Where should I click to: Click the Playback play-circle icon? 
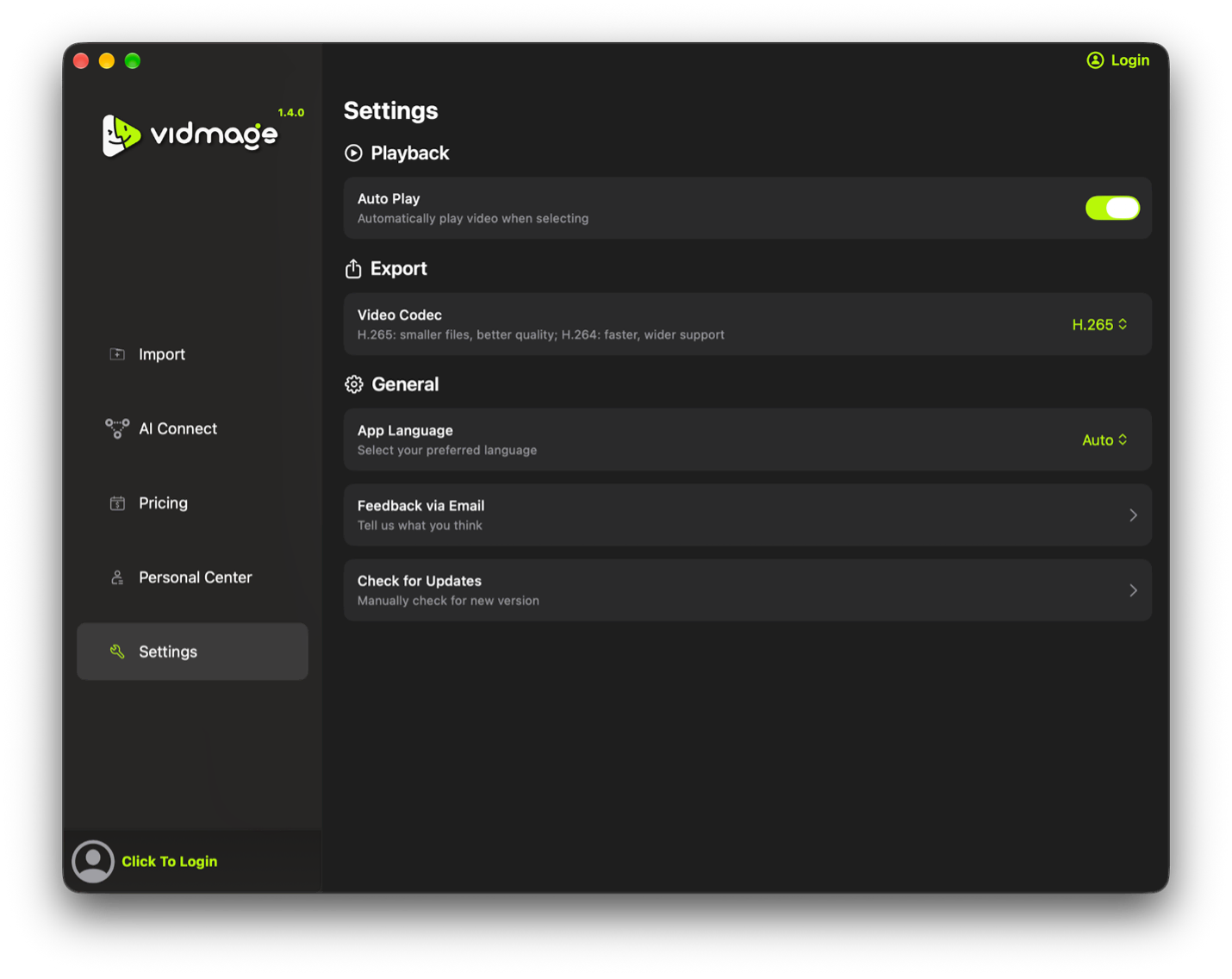coord(353,153)
